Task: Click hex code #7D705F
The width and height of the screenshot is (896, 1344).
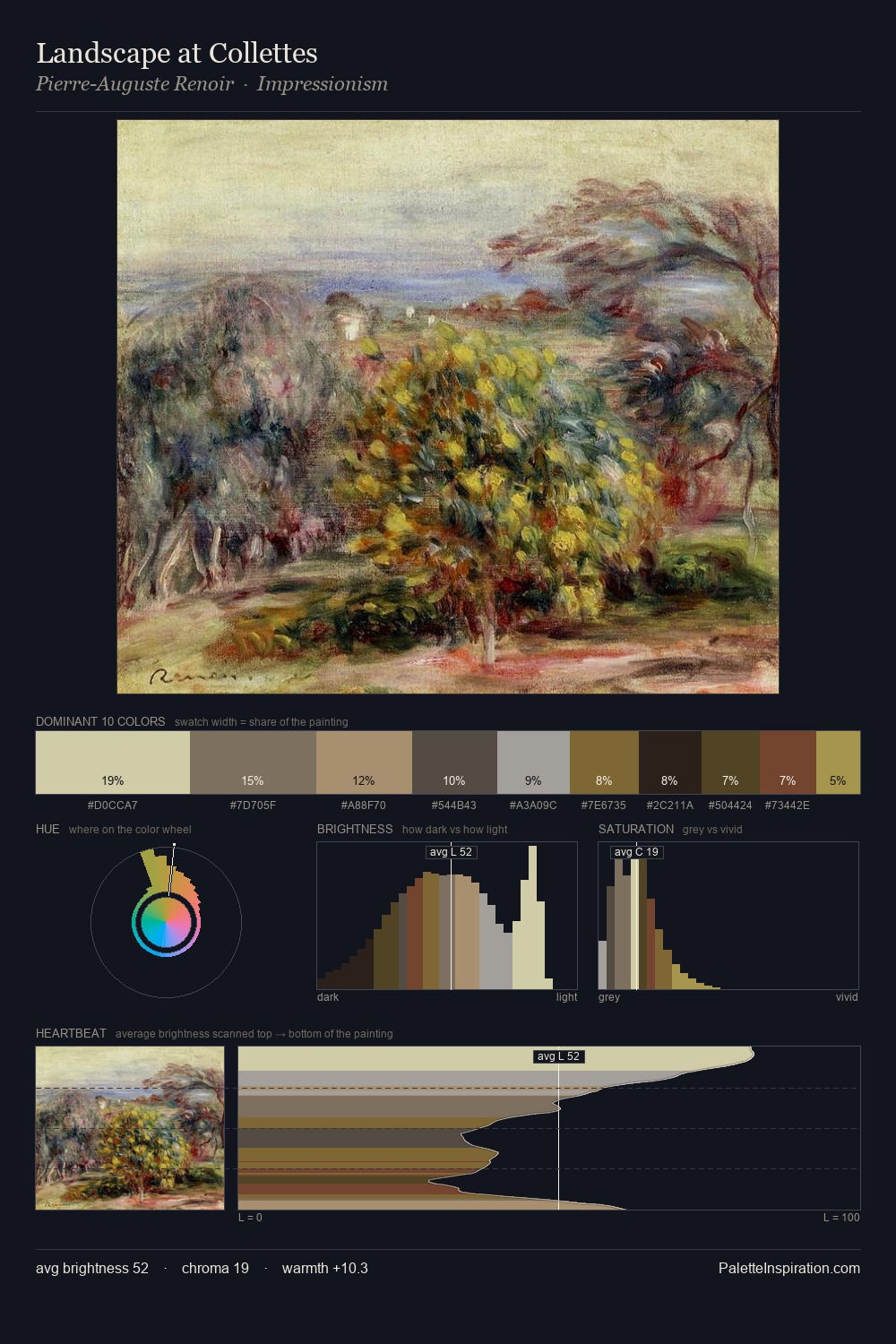Action: tap(253, 805)
